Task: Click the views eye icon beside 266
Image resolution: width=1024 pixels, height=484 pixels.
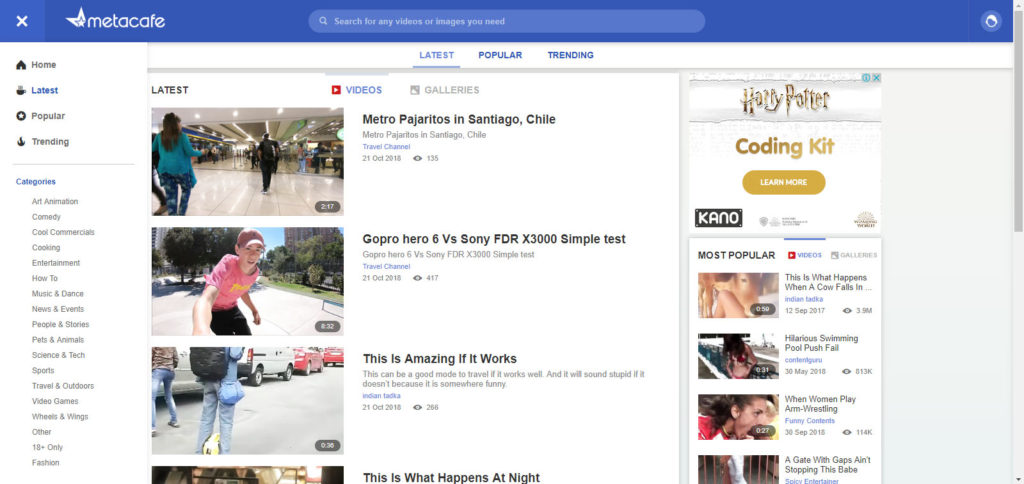Action: coord(418,407)
